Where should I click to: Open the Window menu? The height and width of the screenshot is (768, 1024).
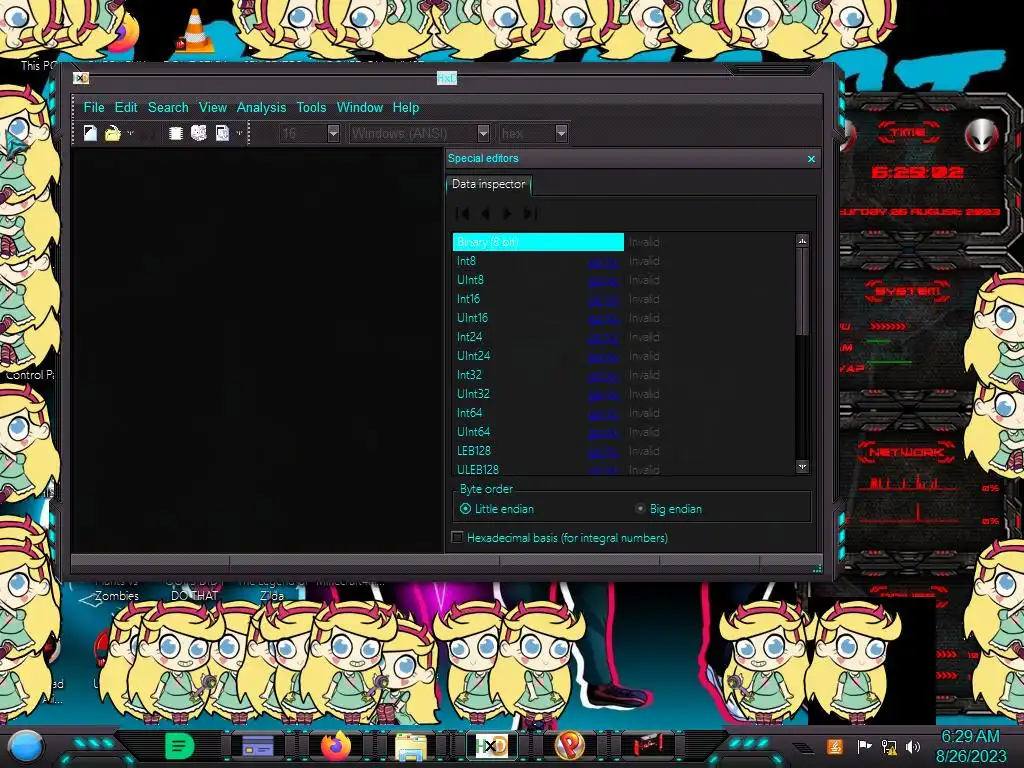[x=360, y=107]
